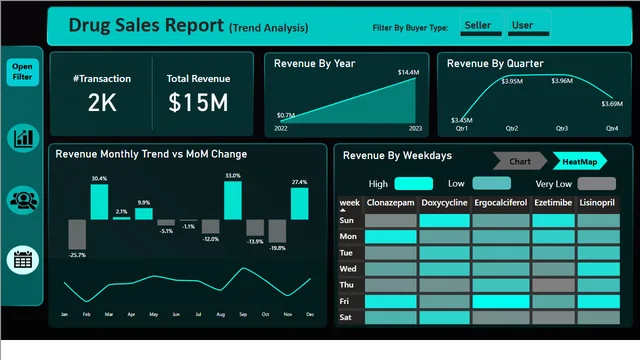Screen dimensions: 640x360
Task: Open the customer analysis page icon
Action: point(23,200)
